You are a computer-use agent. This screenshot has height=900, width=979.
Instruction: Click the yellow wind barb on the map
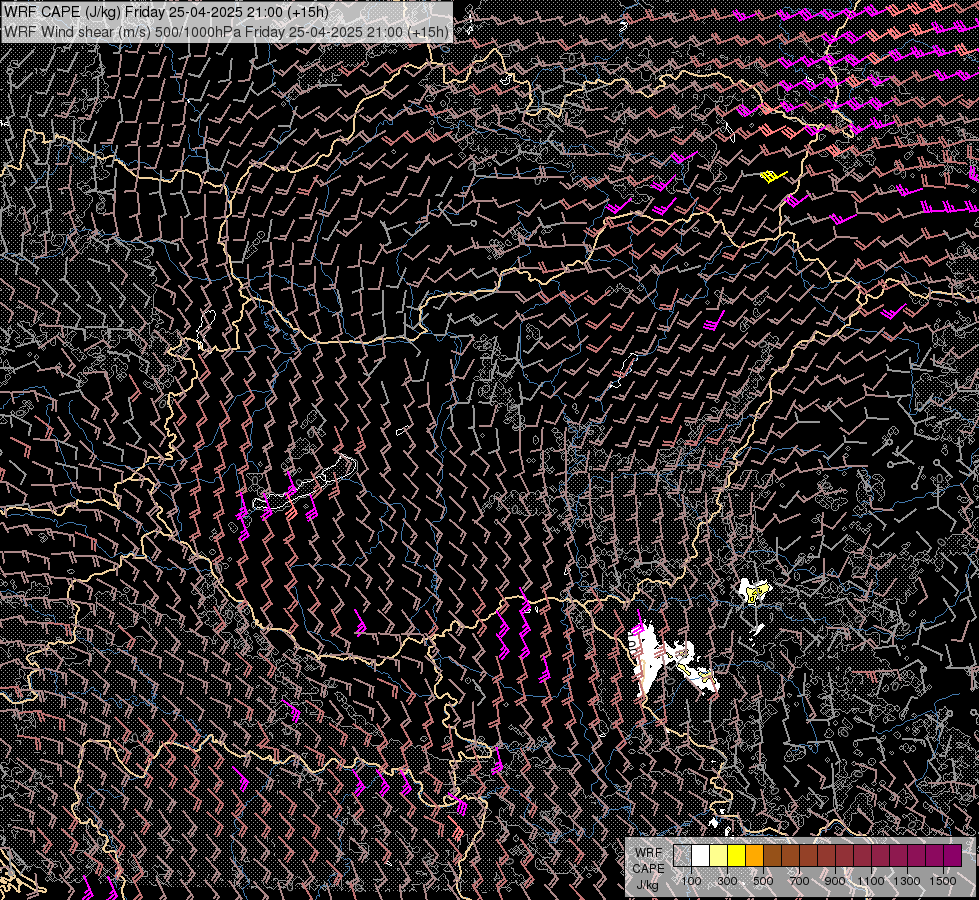coord(773,176)
